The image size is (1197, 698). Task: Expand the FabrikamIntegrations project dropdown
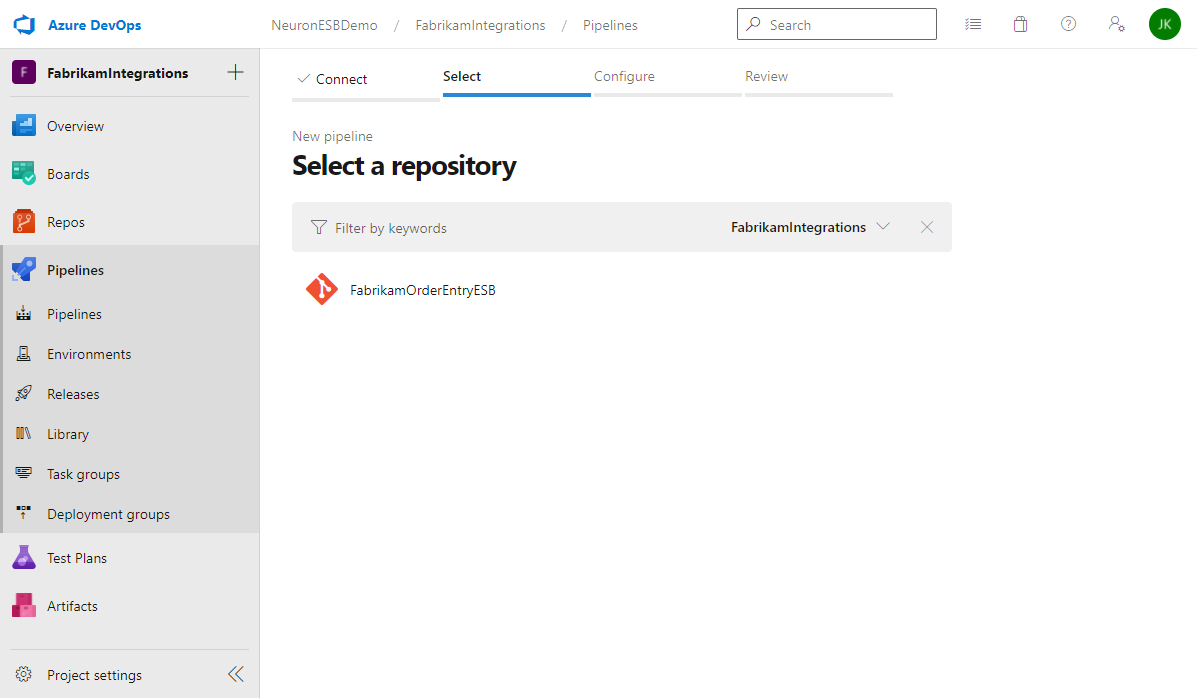810,227
